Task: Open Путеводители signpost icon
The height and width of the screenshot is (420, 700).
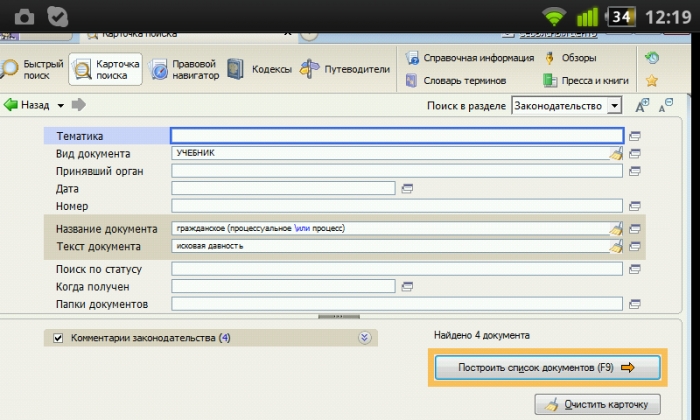Action: pyautogui.click(x=309, y=69)
